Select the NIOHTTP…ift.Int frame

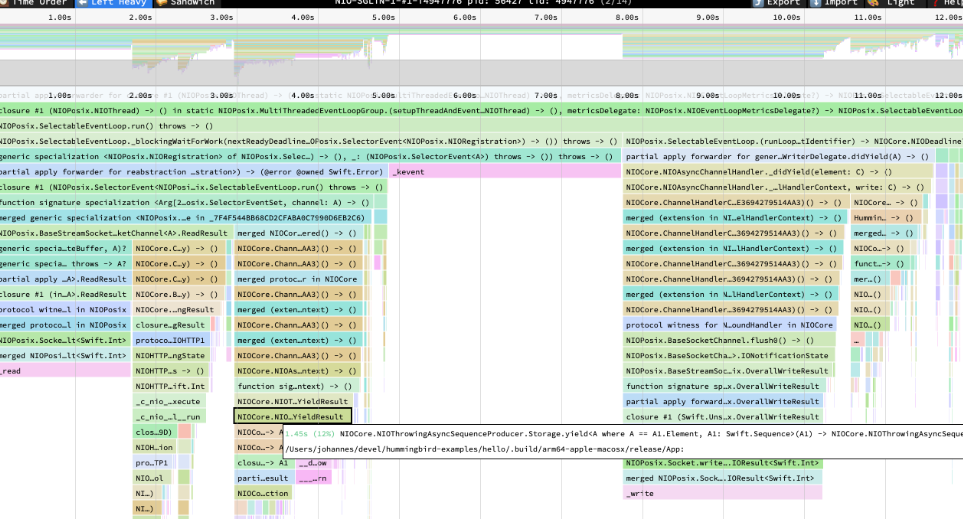tap(171, 387)
